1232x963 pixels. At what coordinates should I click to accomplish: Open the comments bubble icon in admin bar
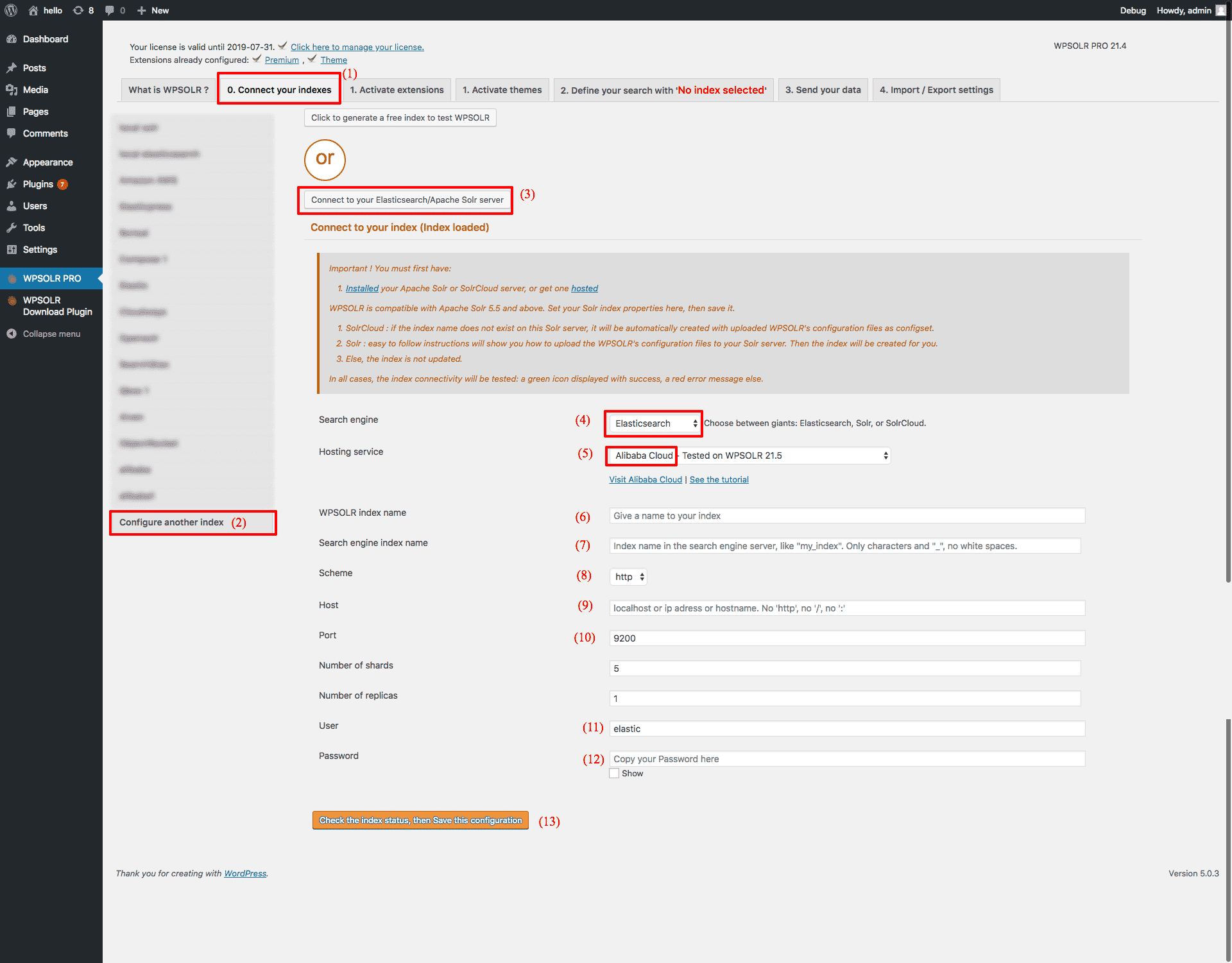click(x=110, y=10)
